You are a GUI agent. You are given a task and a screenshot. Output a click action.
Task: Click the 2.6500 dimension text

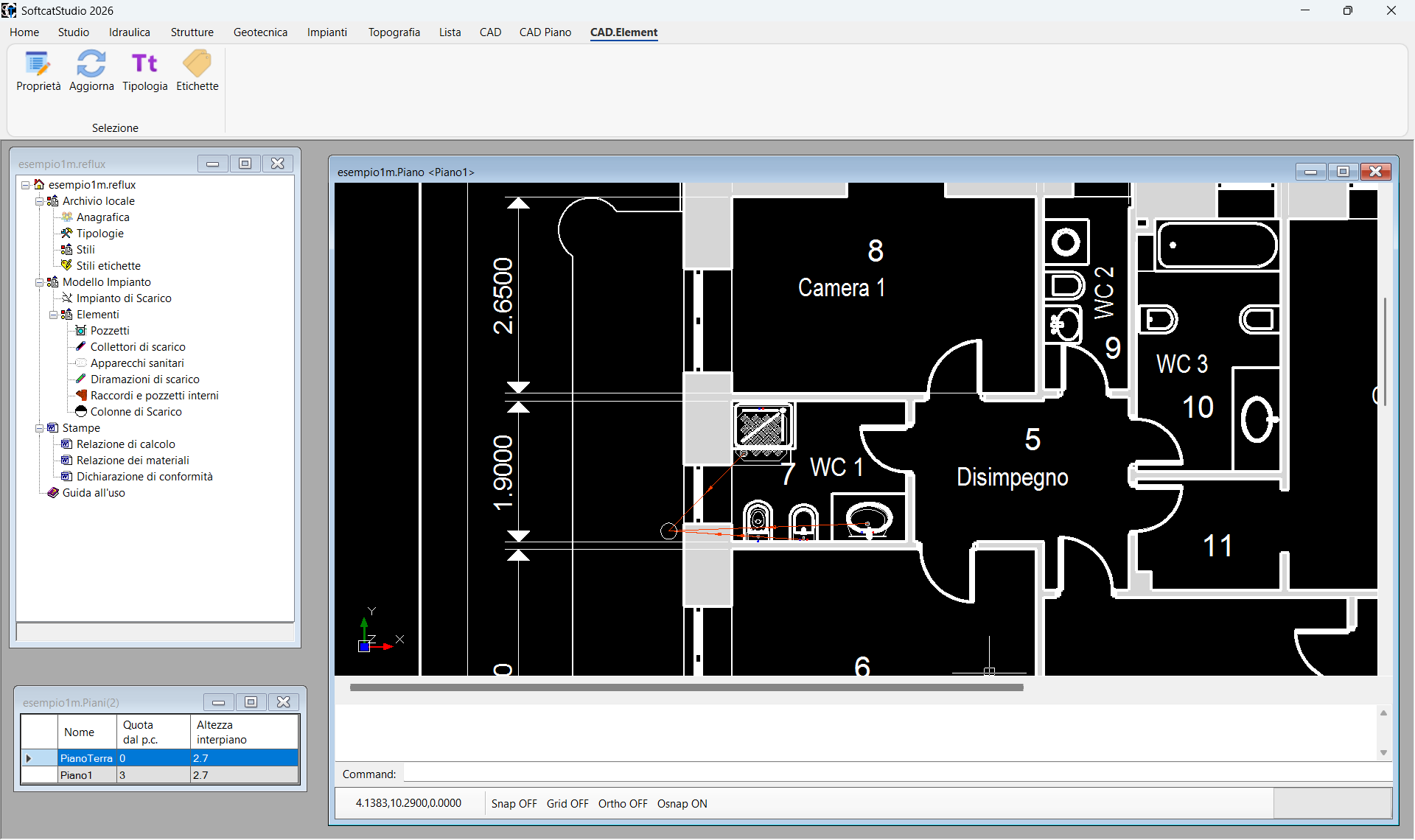(x=503, y=295)
